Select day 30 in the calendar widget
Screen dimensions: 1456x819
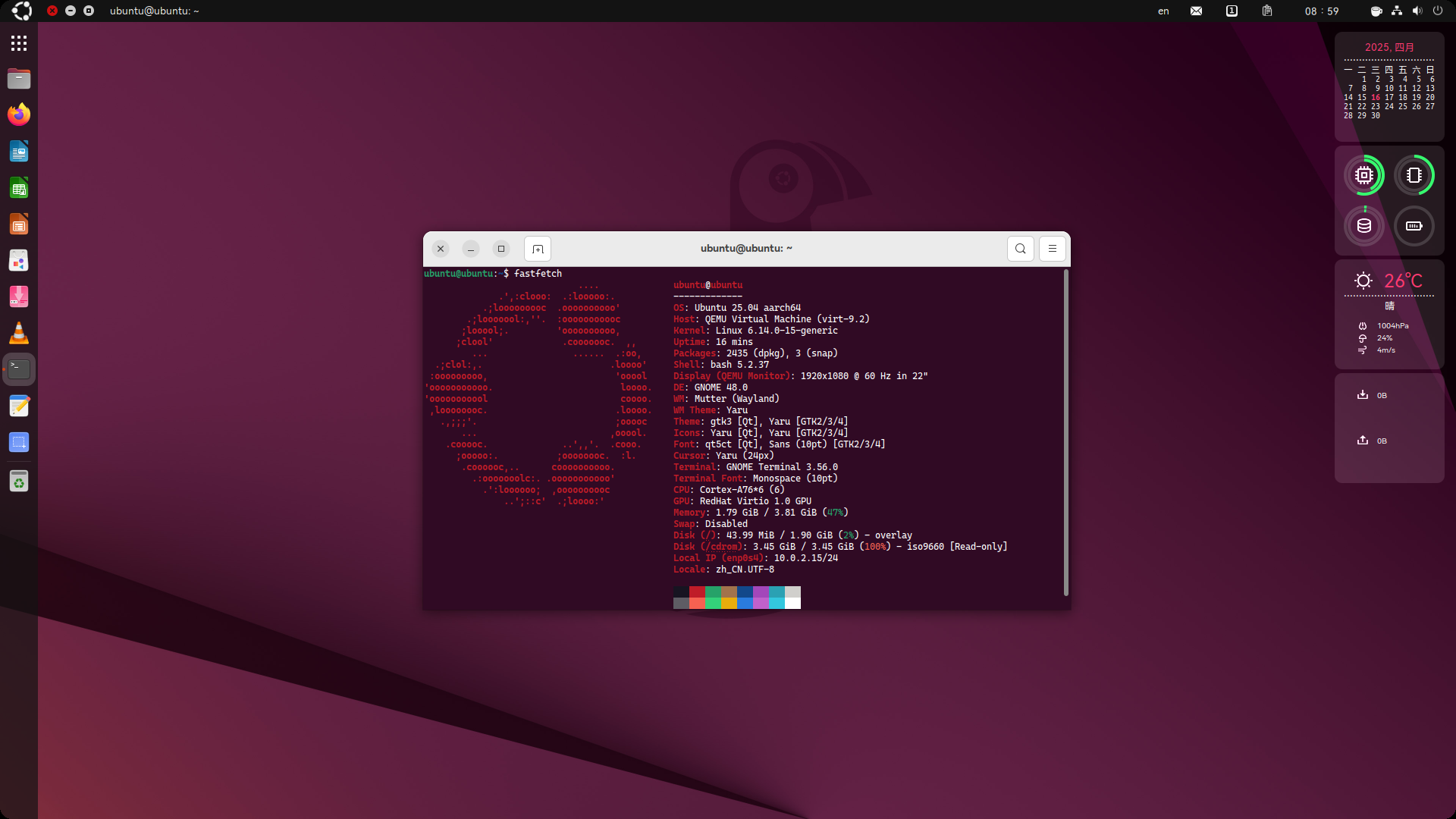point(1376,115)
